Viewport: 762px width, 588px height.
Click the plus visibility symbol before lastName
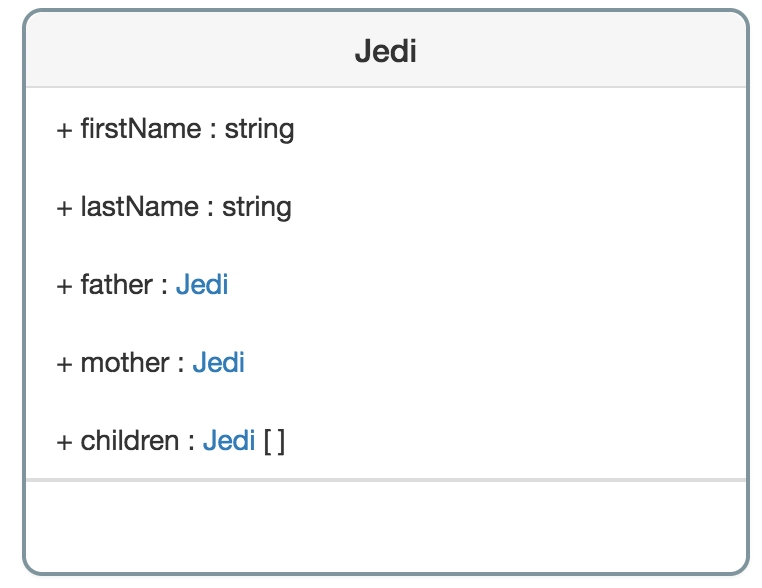coord(65,208)
